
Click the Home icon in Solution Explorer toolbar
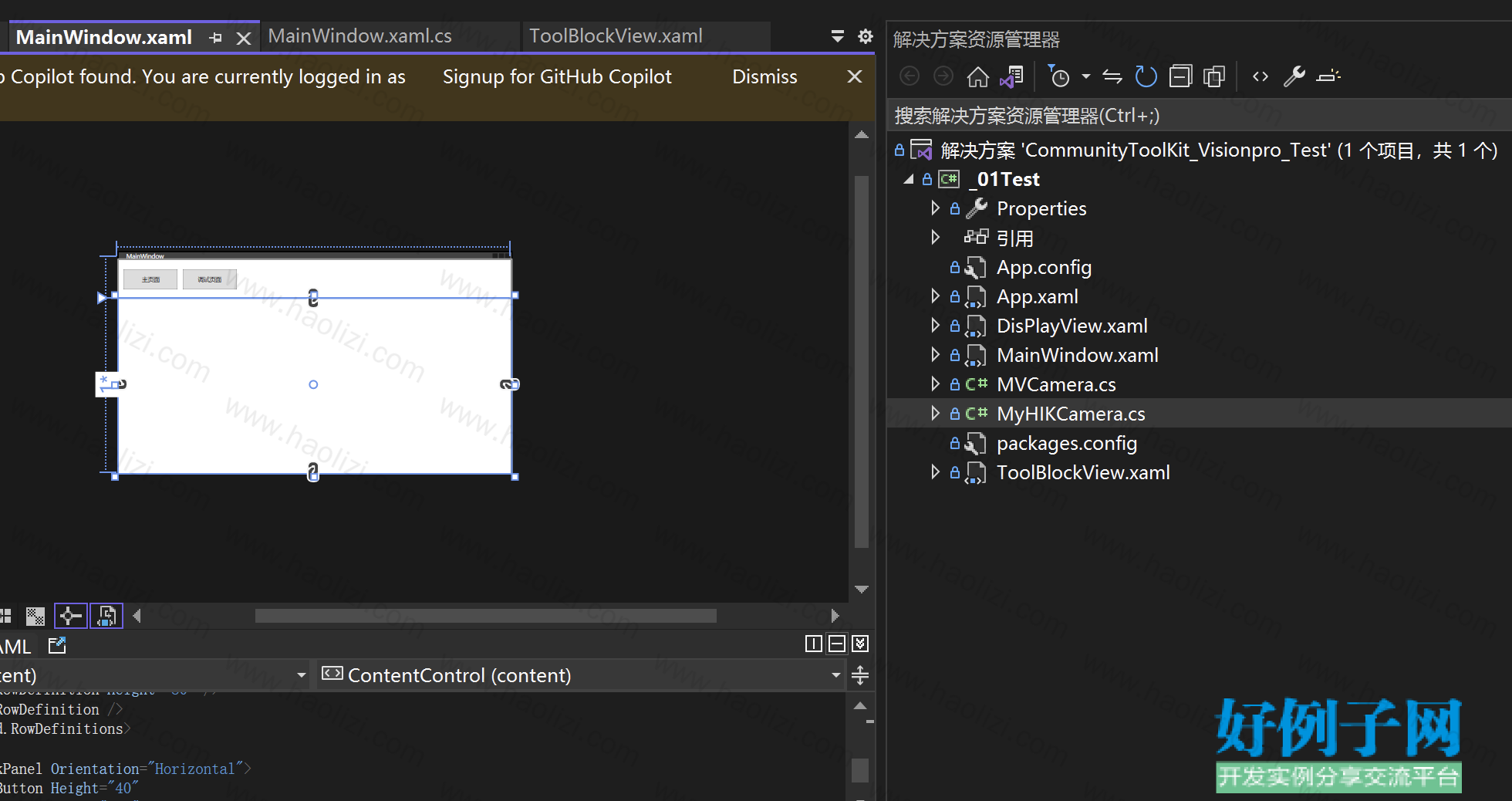(x=977, y=76)
